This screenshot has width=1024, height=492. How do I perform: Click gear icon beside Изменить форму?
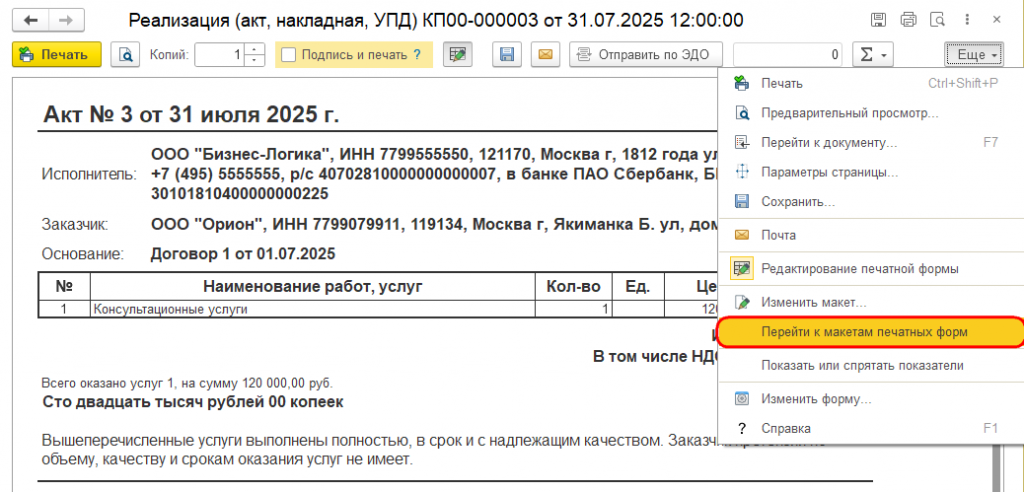742,399
